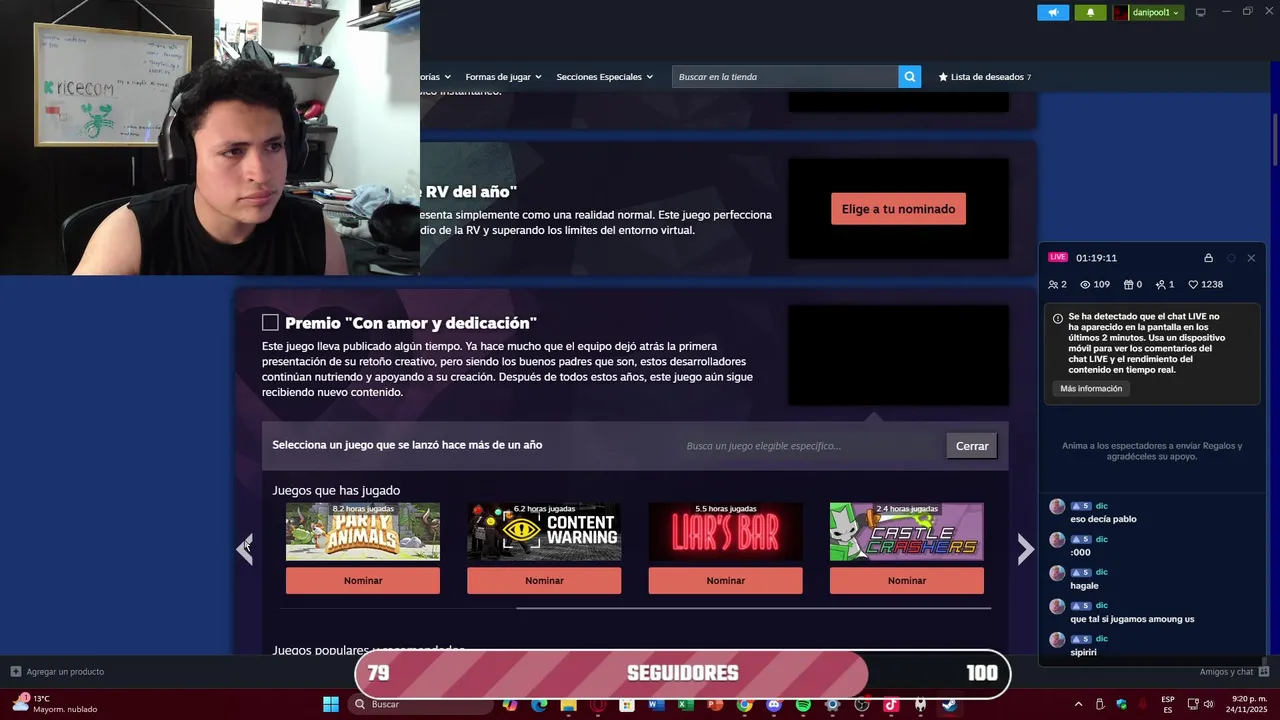Click the games carousel horizontal scrollbar
The width and height of the screenshot is (1280, 720).
coord(753,608)
